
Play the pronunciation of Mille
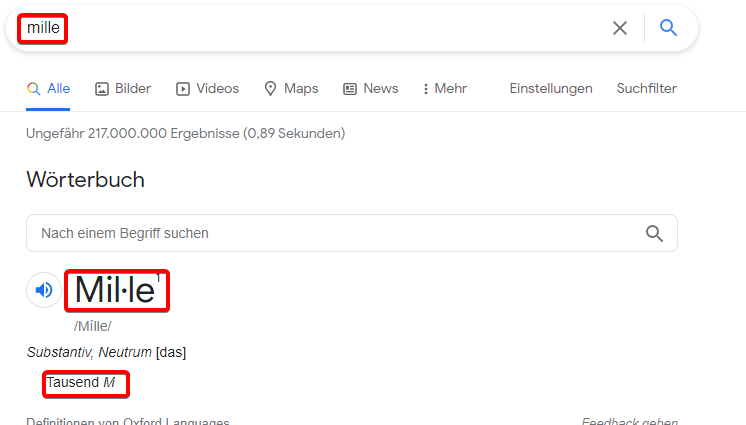[x=44, y=290]
